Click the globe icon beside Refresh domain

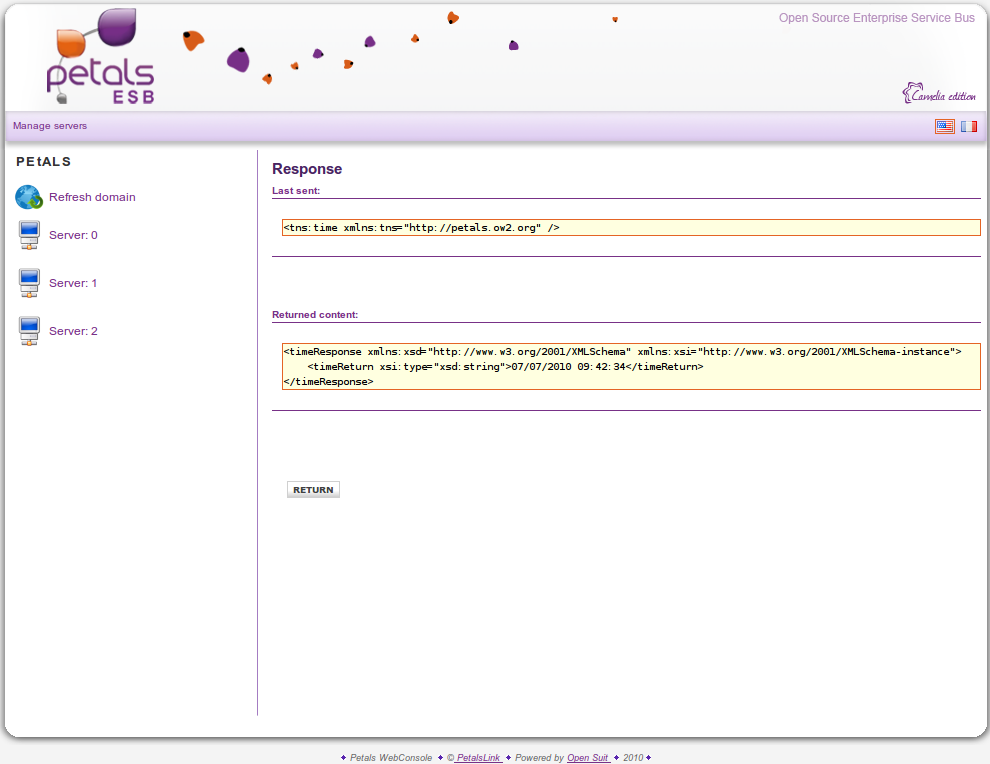(29, 197)
